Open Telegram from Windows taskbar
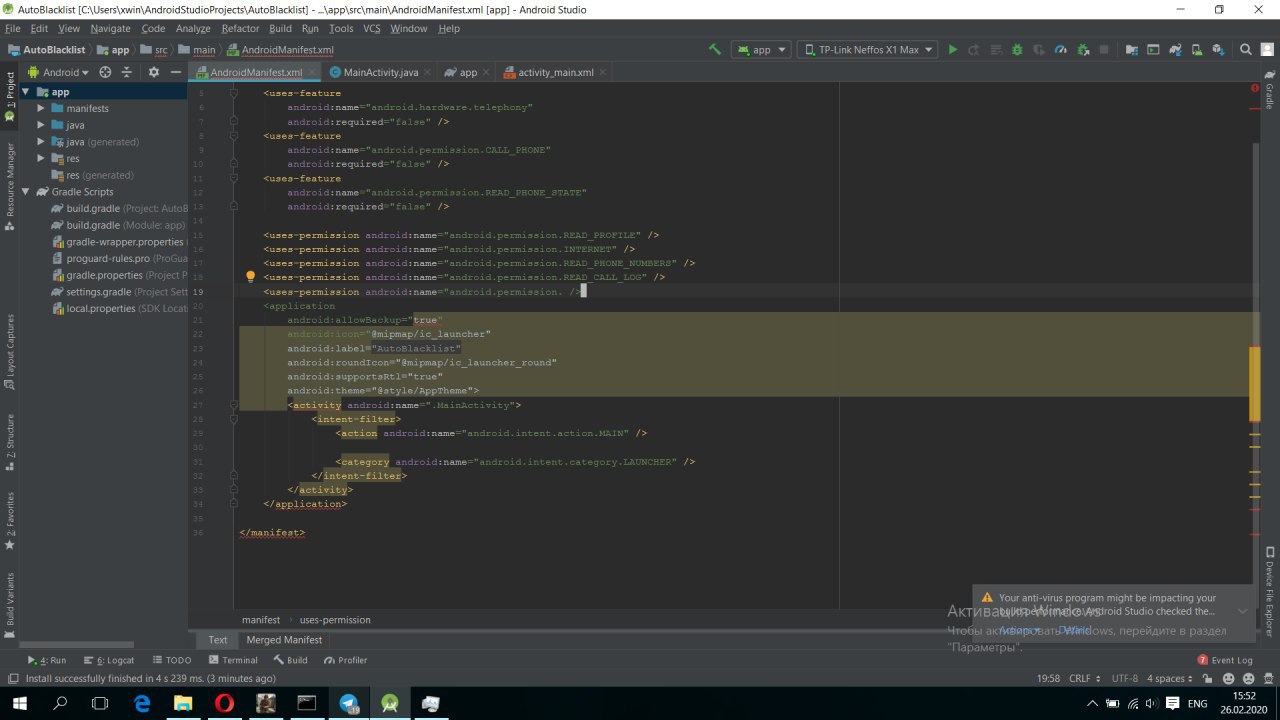Viewport: 1280px width, 720px height. (x=349, y=703)
